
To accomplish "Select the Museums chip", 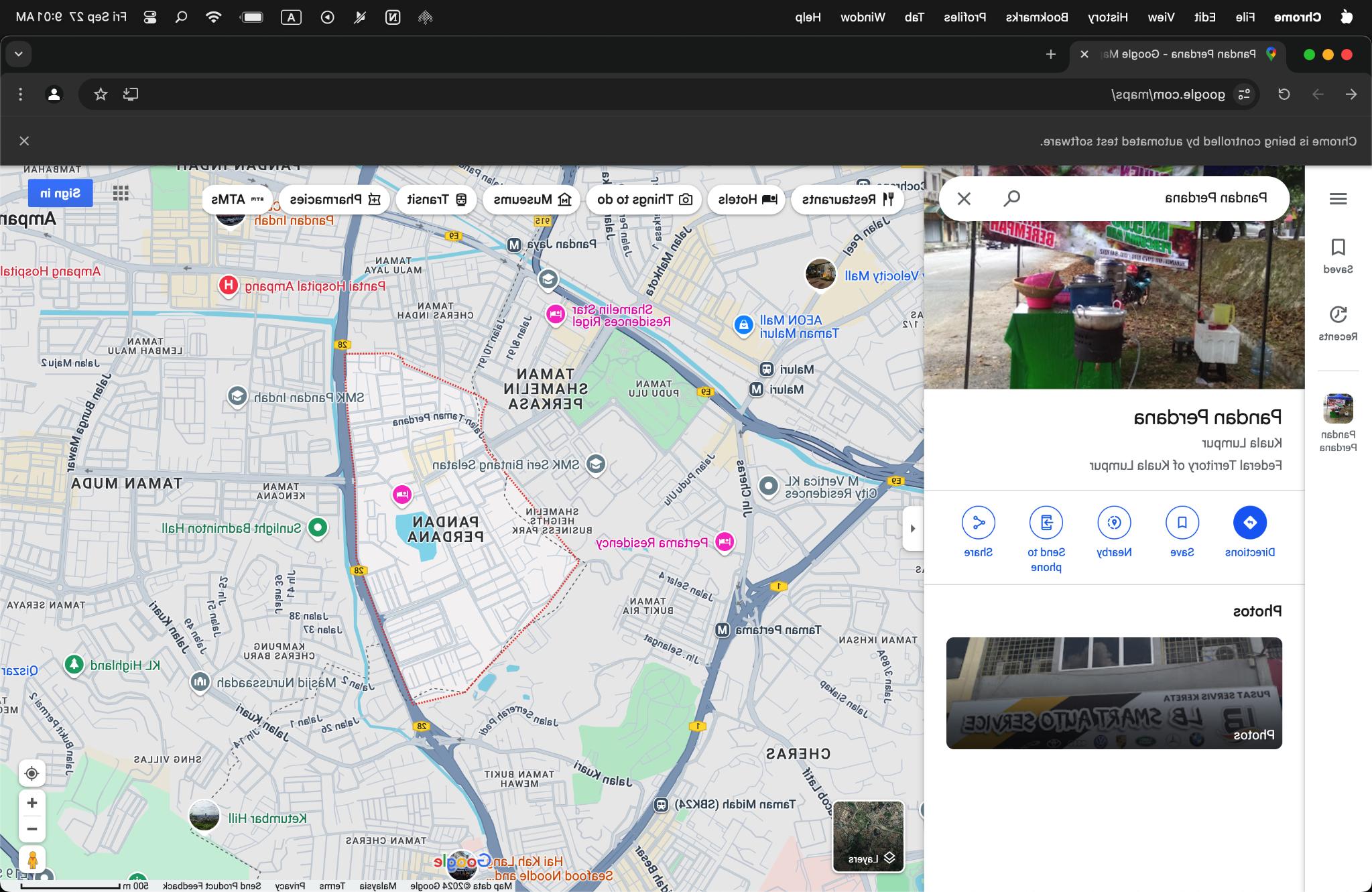I will (x=532, y=200).
